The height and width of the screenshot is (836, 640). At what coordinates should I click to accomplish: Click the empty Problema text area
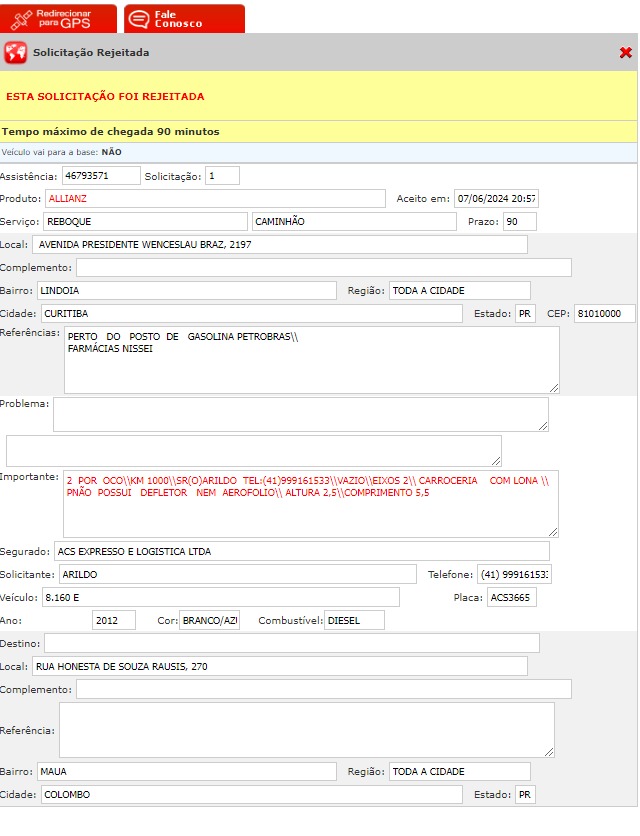(x=300, y=414)
